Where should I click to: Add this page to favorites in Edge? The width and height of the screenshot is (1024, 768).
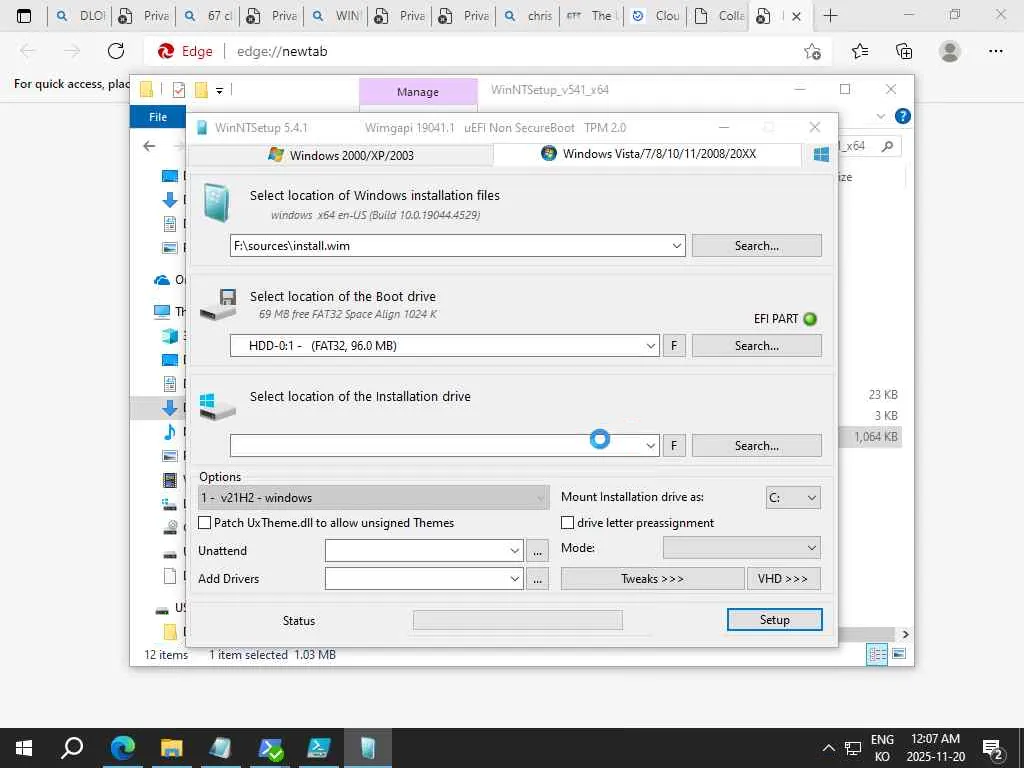point(812,51)
